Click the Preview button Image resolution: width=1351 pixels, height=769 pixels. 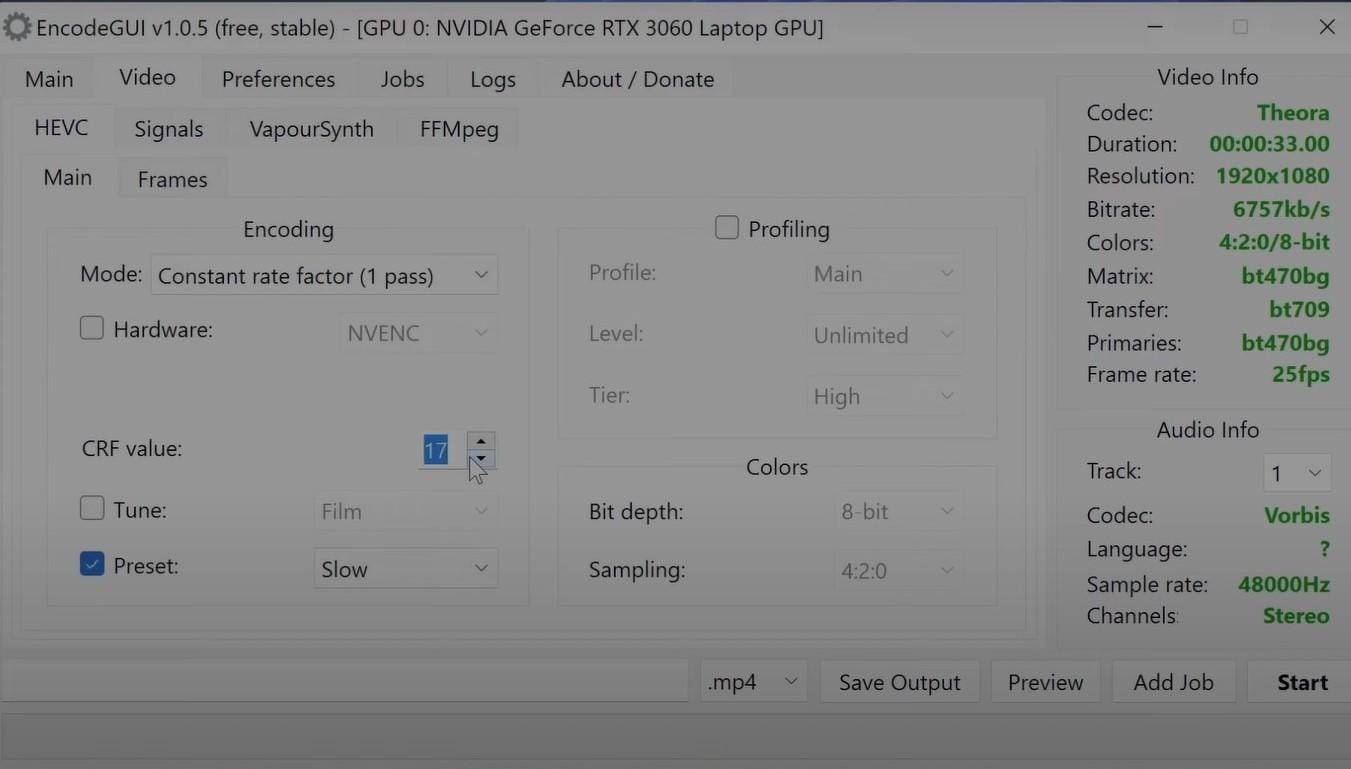(1045, 682)
